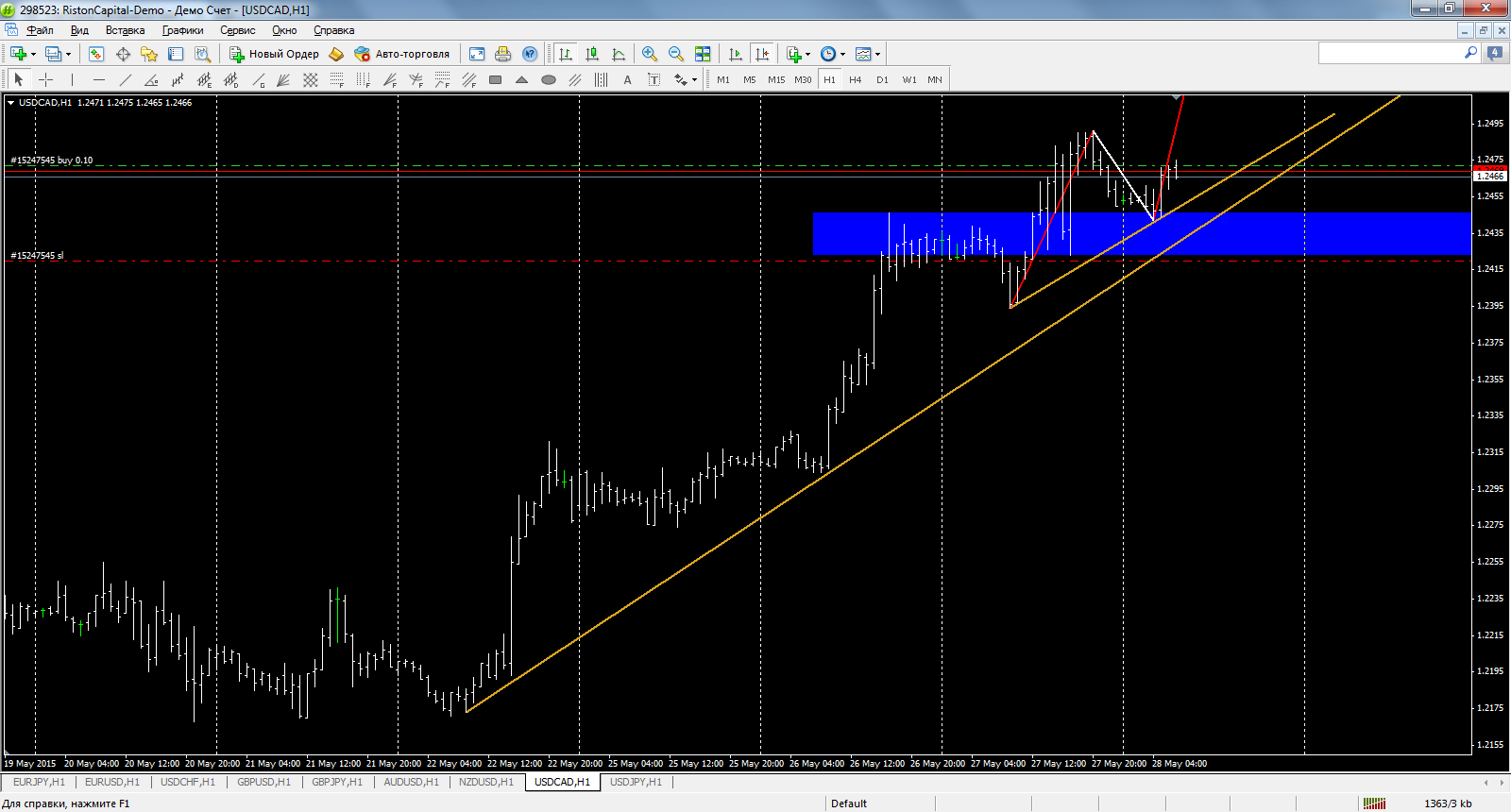Select the Text tool marked A
This screenshot has height=812, width=1511.
tap(627, 80)
